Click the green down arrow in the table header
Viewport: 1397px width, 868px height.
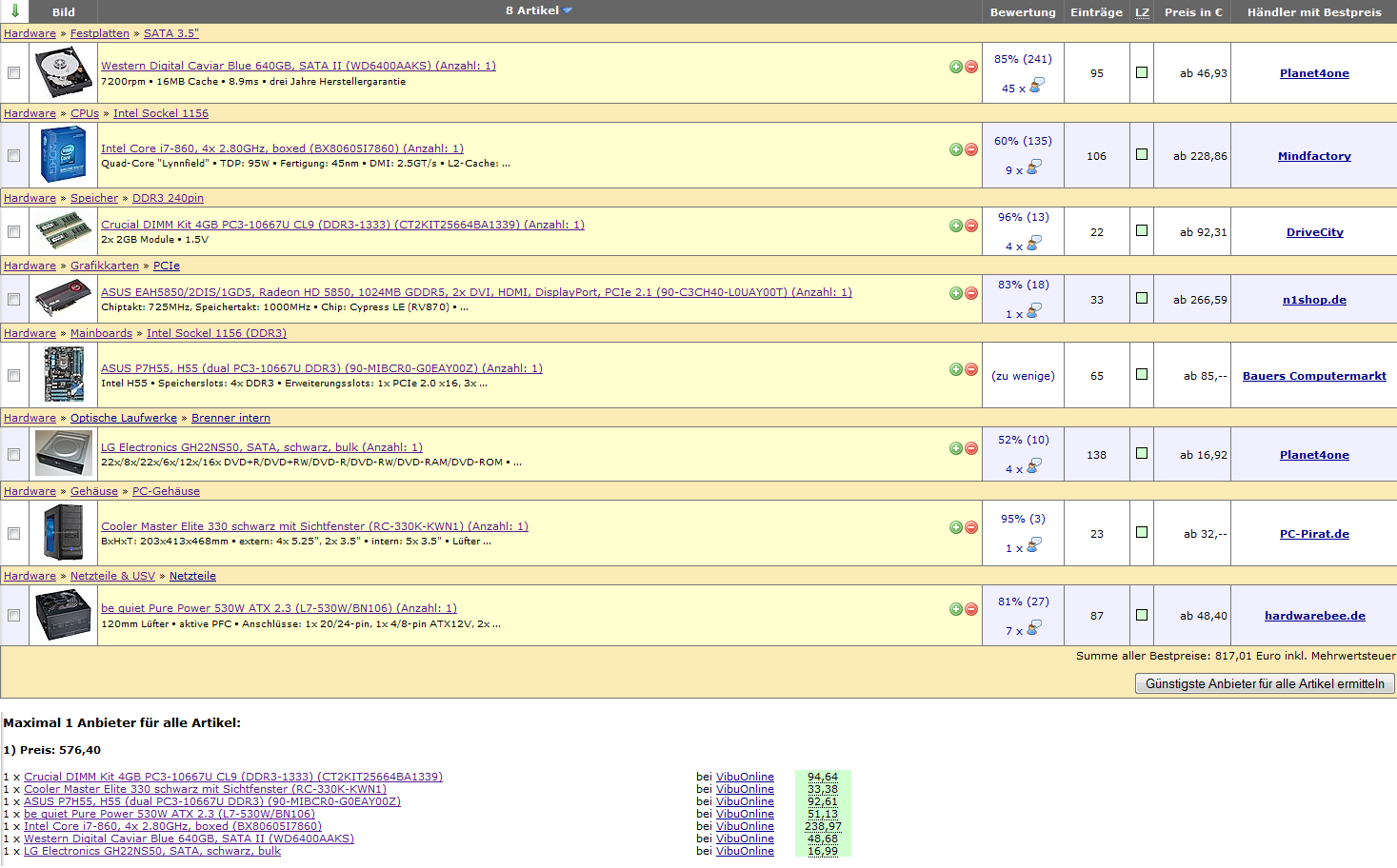coord(14,10)
